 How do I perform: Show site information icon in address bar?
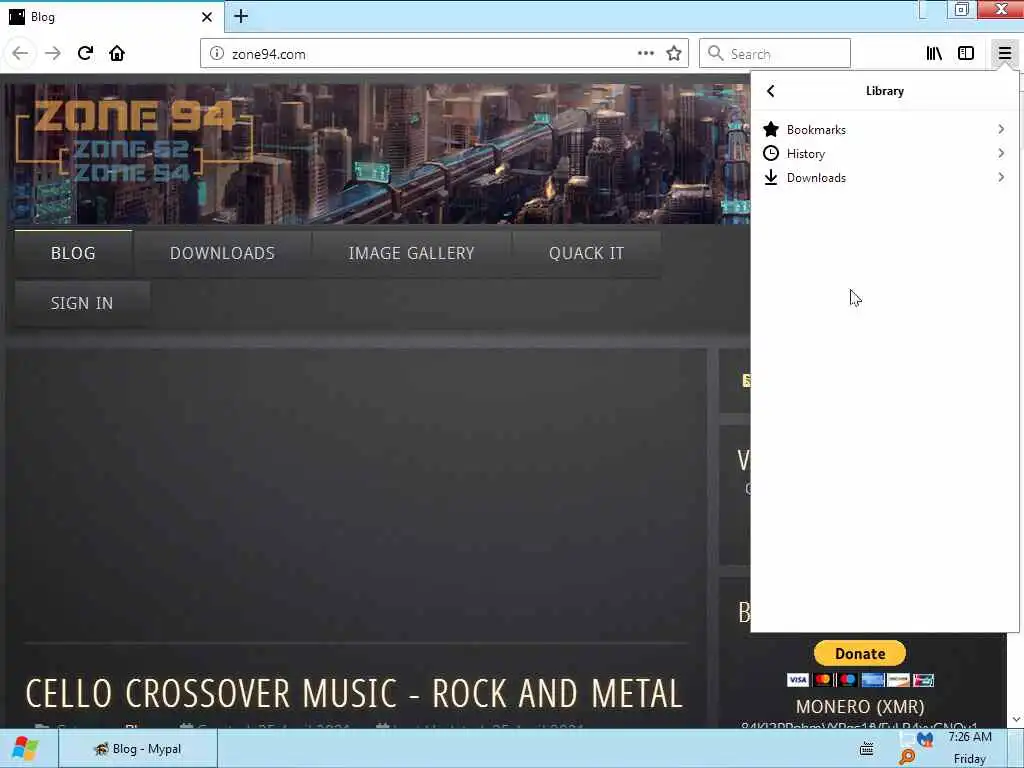click(217, 54)
